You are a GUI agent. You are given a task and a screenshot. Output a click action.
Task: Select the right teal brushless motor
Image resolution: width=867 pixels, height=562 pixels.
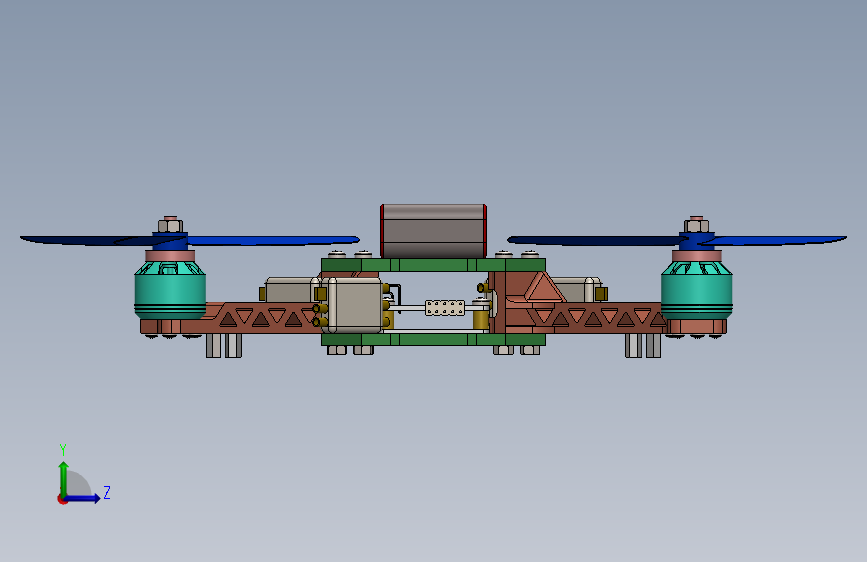[x=697, y=290]
